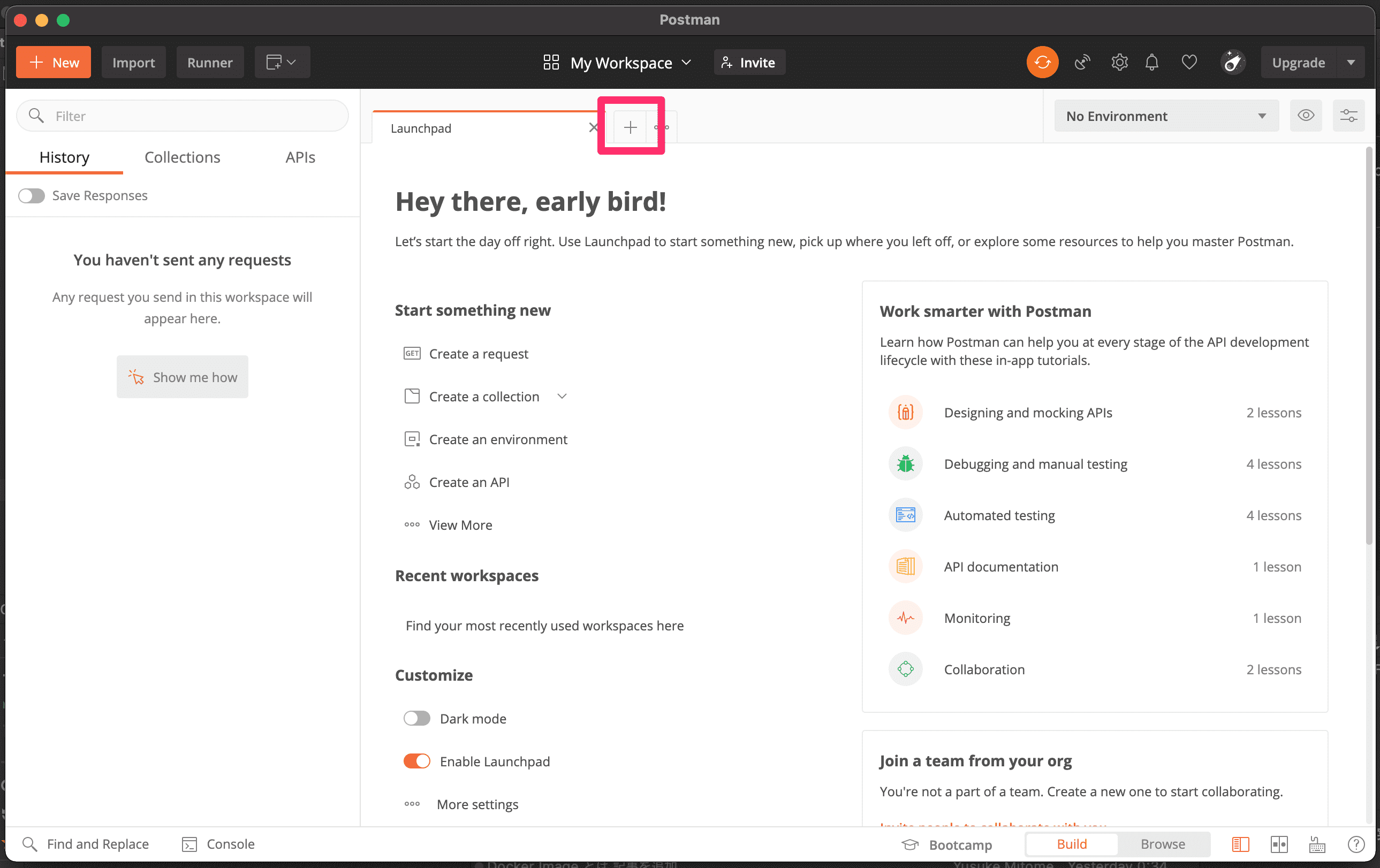Open the user avatar menu
The height and width of the screenshot is (868, 1380).
1233,63
